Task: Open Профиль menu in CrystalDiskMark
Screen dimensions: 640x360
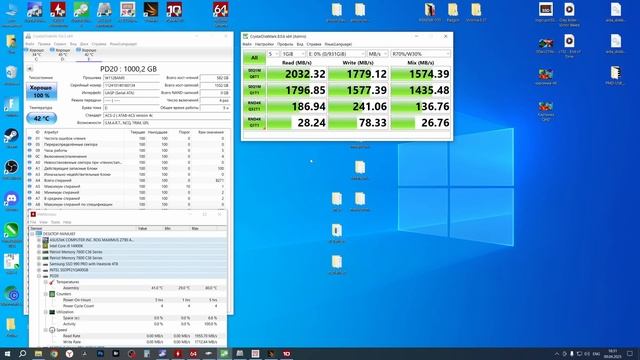Action: click(x=285, y=44)
